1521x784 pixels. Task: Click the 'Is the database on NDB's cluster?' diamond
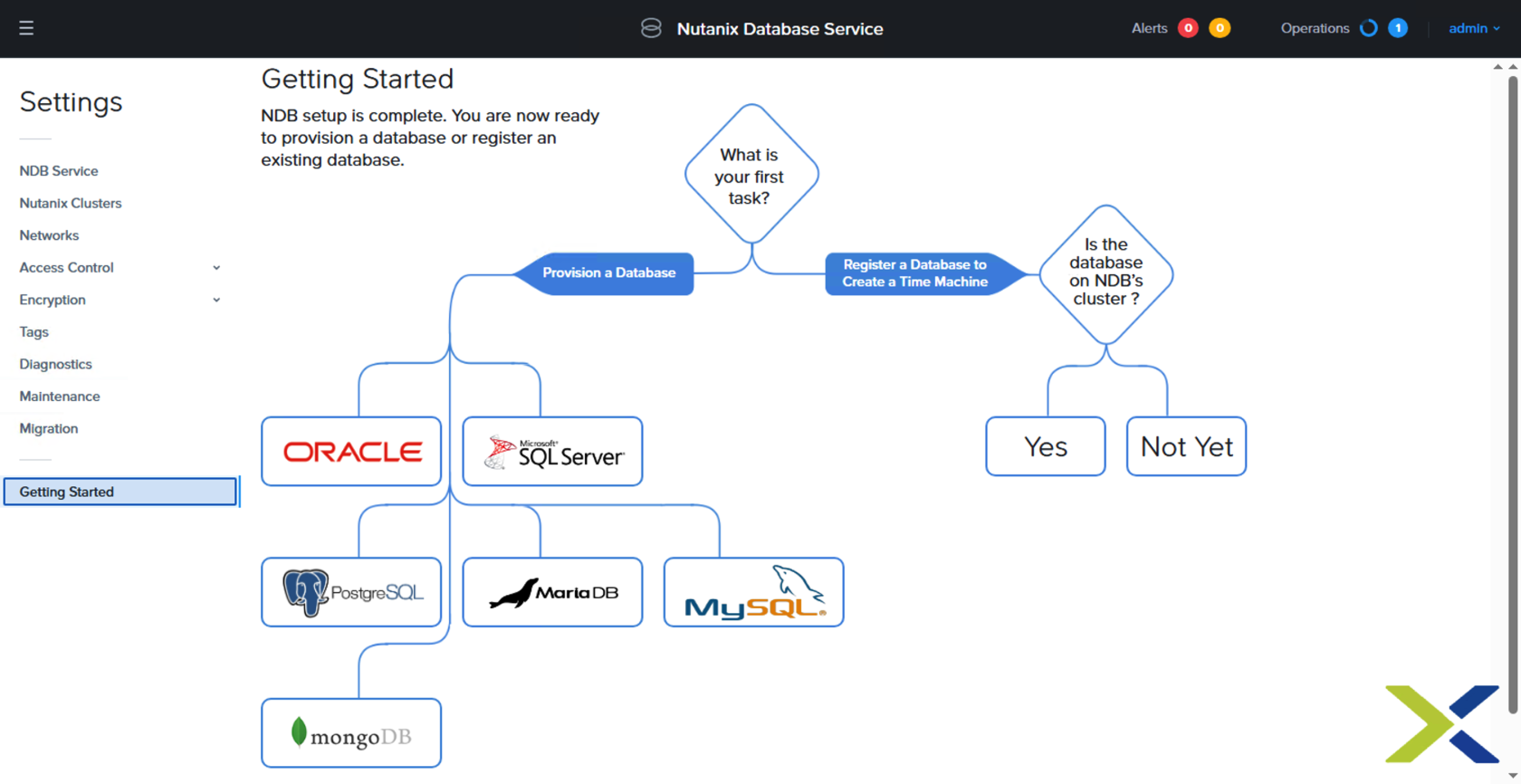coord(1106,274)
